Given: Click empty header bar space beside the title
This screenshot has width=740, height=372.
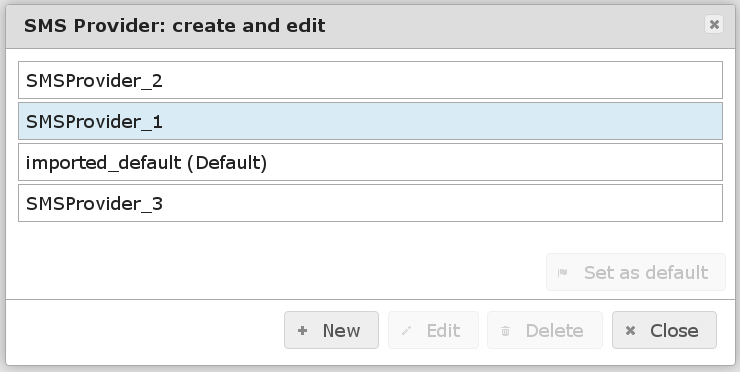Looking at the screenshot, I should (514, 25).
